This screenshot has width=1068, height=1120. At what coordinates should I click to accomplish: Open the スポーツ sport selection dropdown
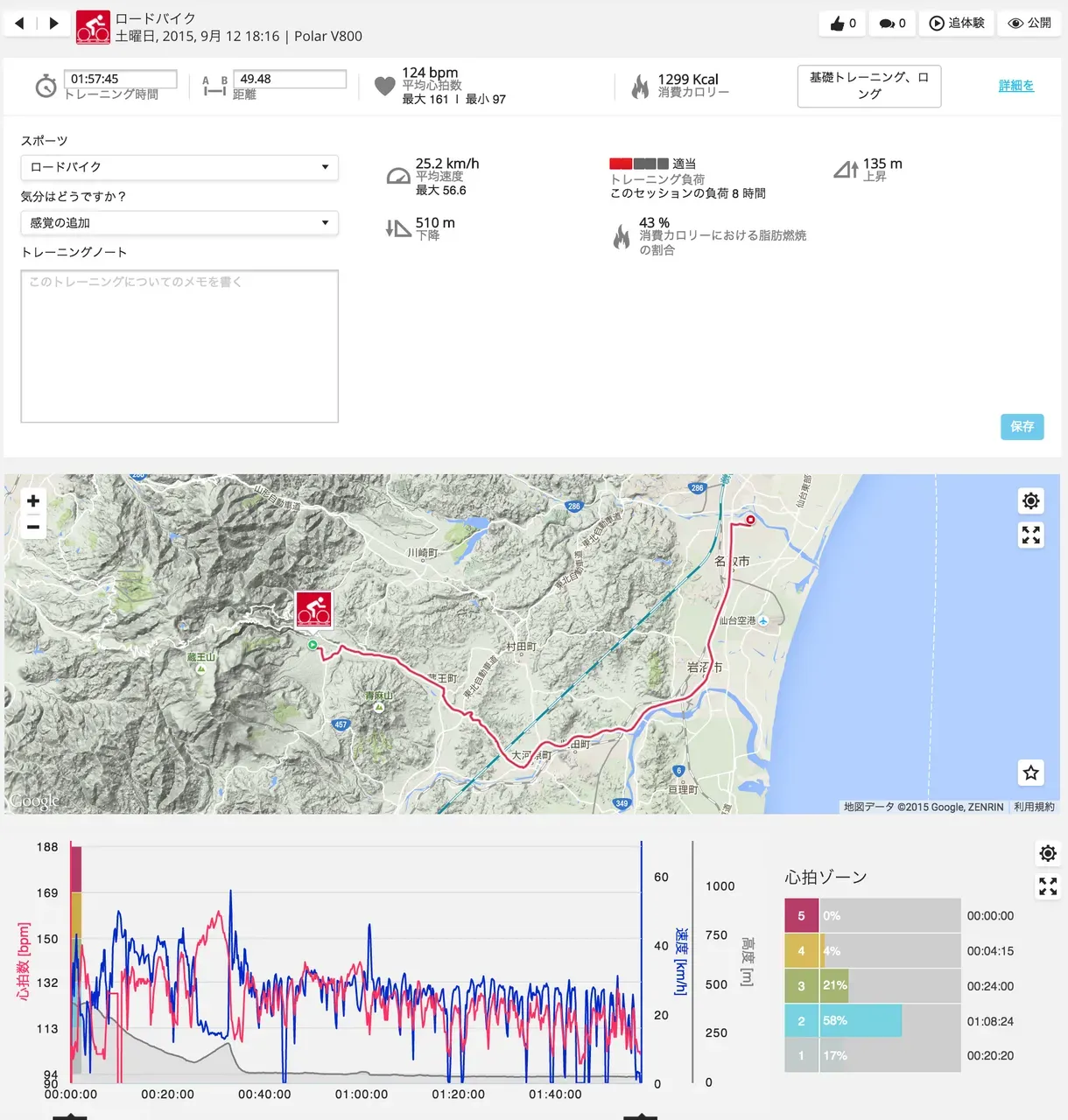point(179,167)
